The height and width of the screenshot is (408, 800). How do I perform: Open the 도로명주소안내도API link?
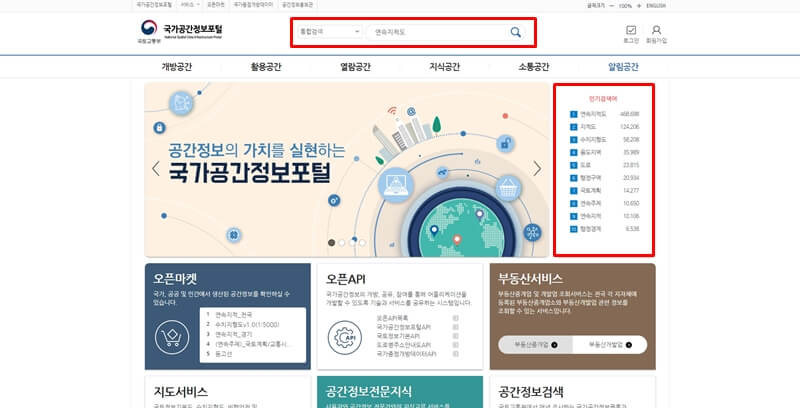click(x=404, y=345)
